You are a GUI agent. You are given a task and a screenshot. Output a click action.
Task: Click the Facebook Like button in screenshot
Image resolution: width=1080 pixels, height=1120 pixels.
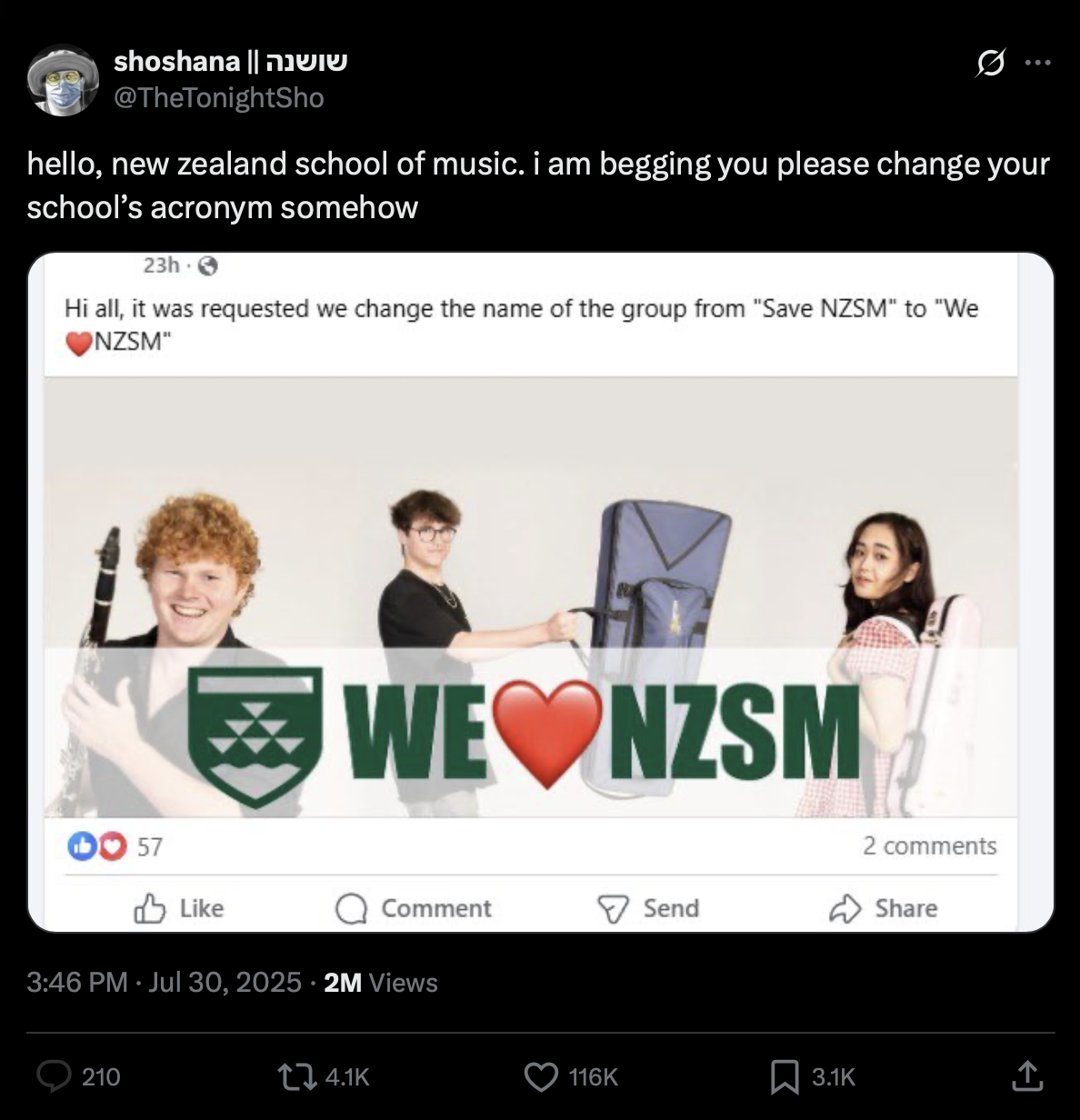click(179, 908)
